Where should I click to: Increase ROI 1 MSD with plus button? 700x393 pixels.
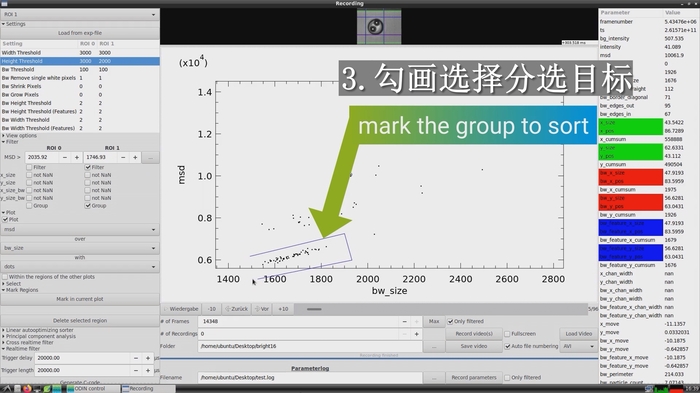[x=135, y=157]
